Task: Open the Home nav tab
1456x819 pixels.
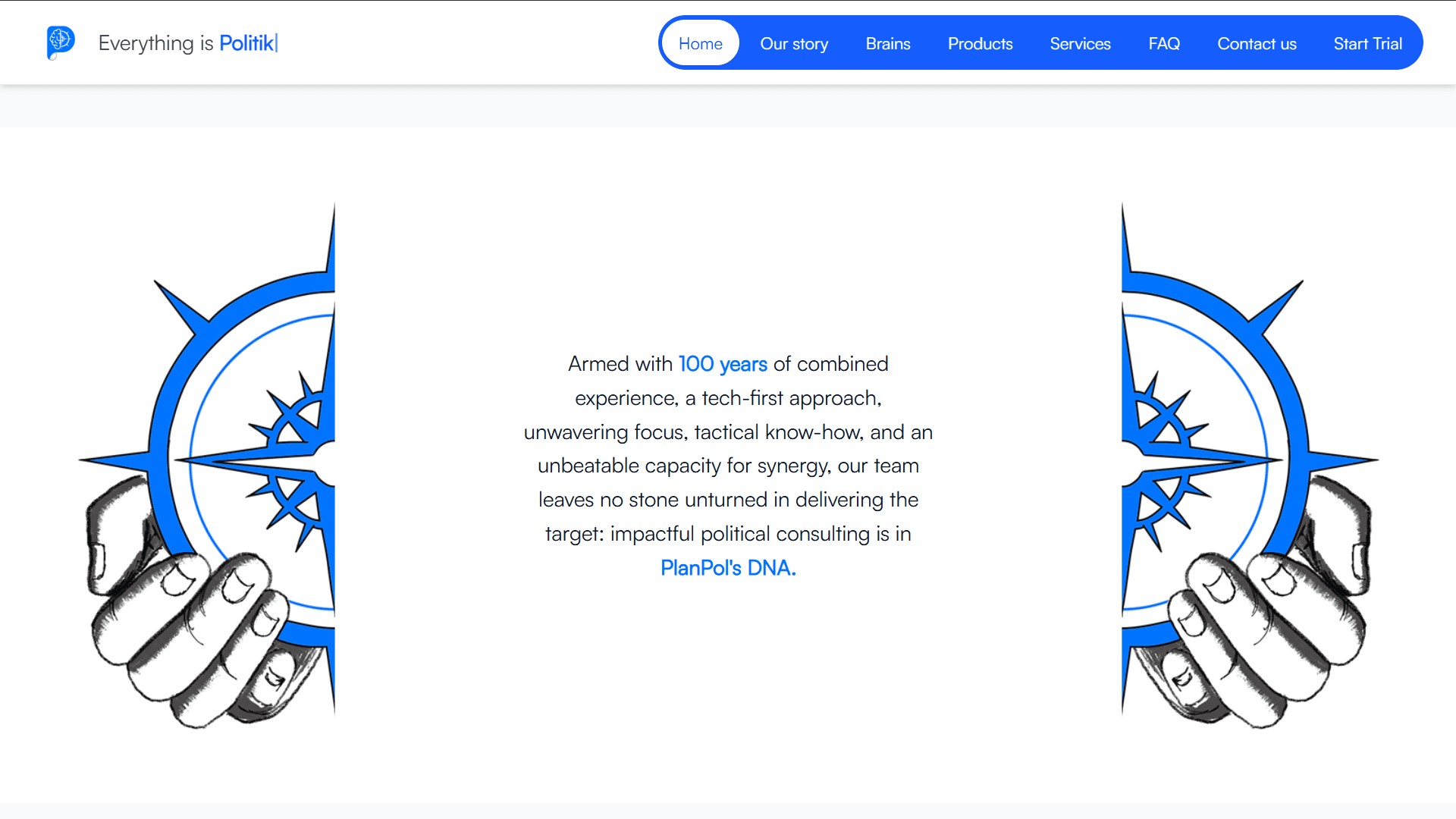Action: [x=700, y=44]
